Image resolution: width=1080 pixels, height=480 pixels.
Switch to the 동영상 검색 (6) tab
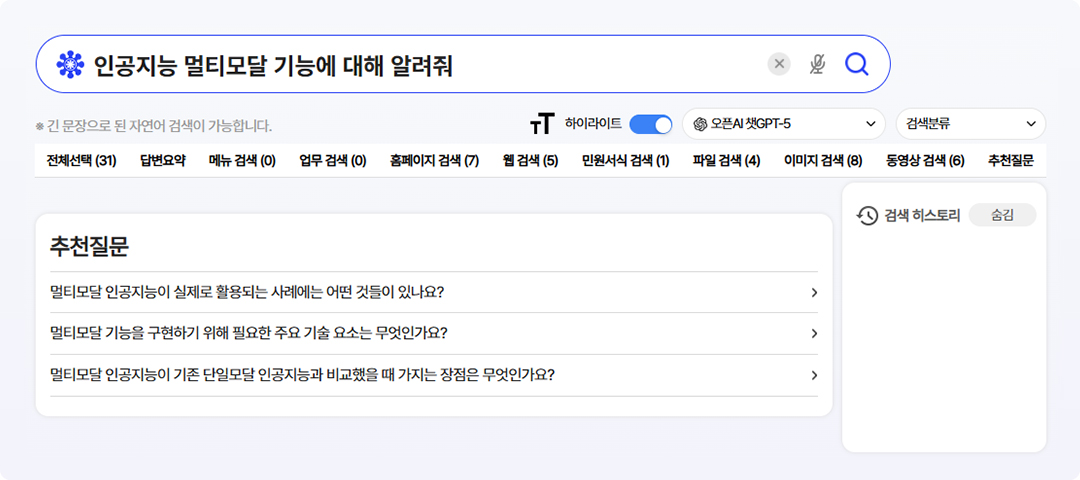pos(925,160)
